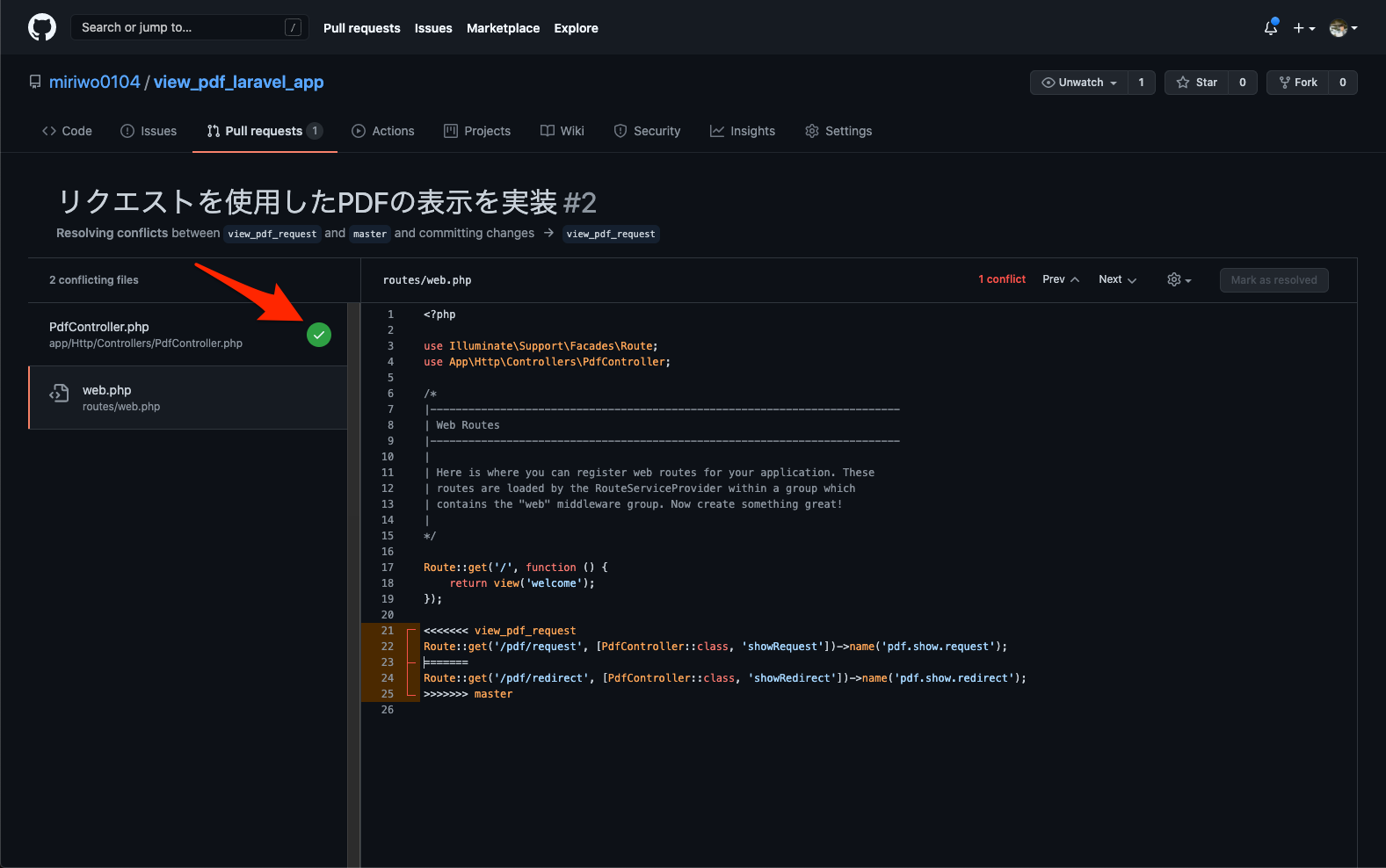This screenshot has width=1386, height=868.
Task: Open the view_pdf_laravel_app repository link
Action: click(238, 82)
